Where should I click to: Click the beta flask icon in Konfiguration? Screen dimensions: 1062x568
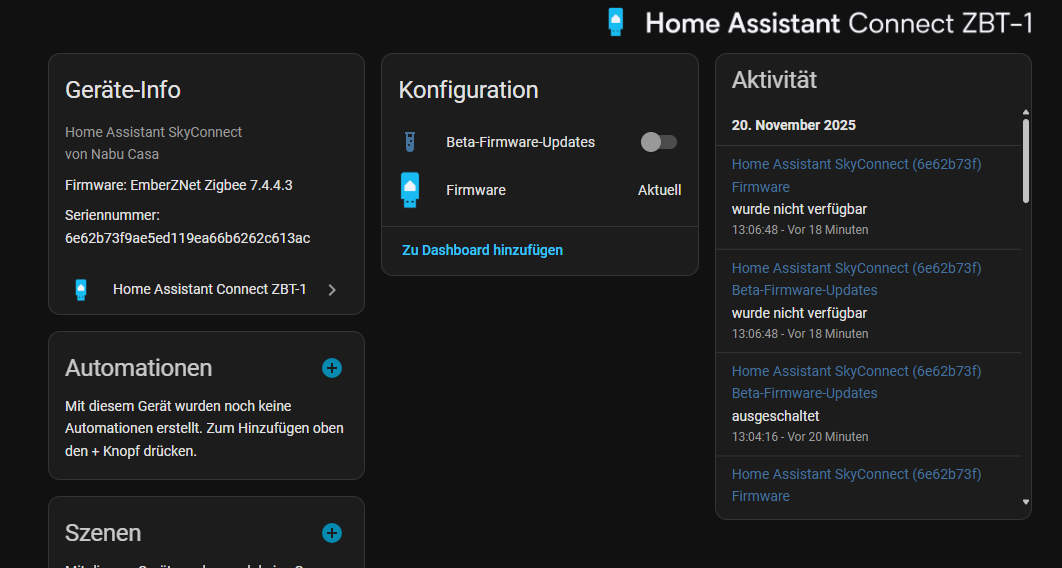(409, 143)
